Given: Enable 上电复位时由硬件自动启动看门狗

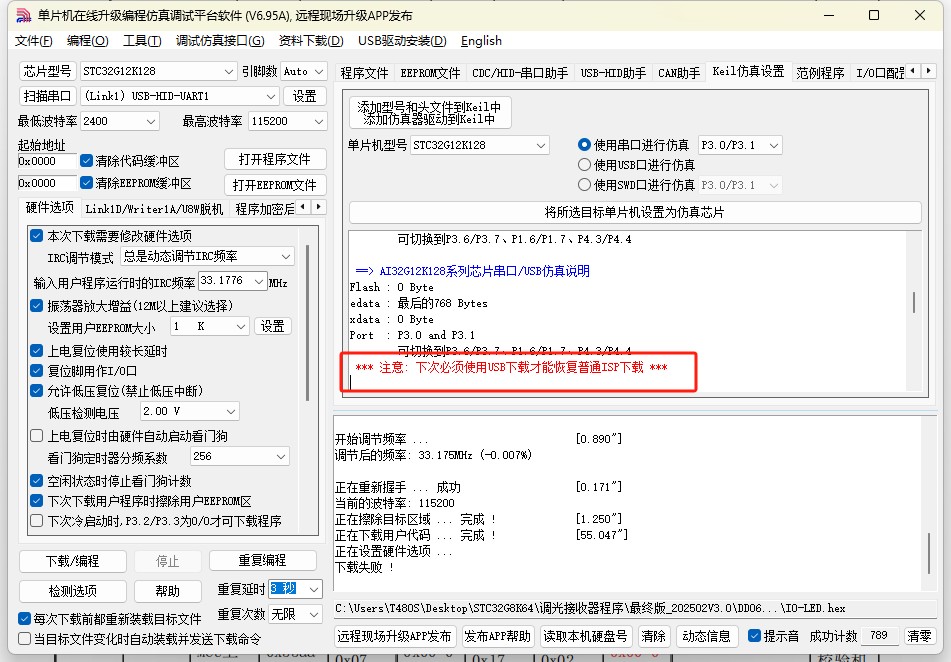Looking at the screenshot, I should coord(36,436).
